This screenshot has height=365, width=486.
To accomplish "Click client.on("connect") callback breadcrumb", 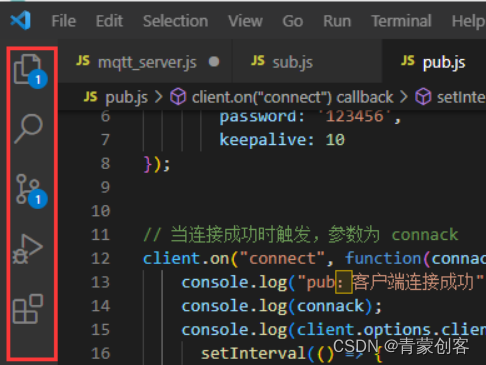I will tap(293, 97).
